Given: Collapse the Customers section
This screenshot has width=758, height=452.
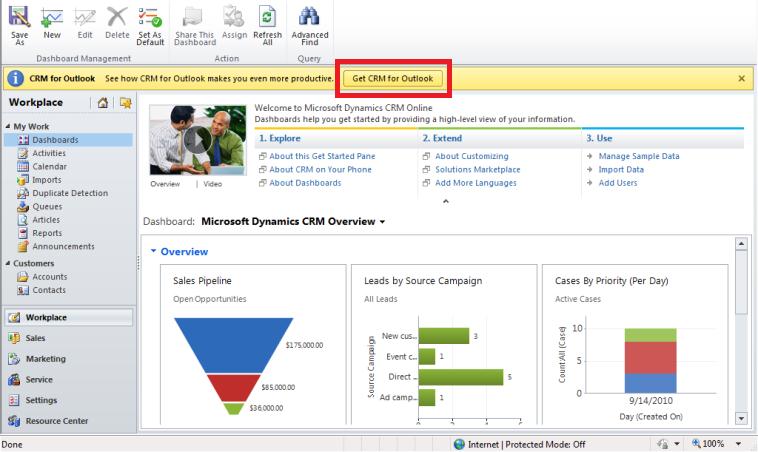Looking at the screenshot, I should click(x=8, y=264).
